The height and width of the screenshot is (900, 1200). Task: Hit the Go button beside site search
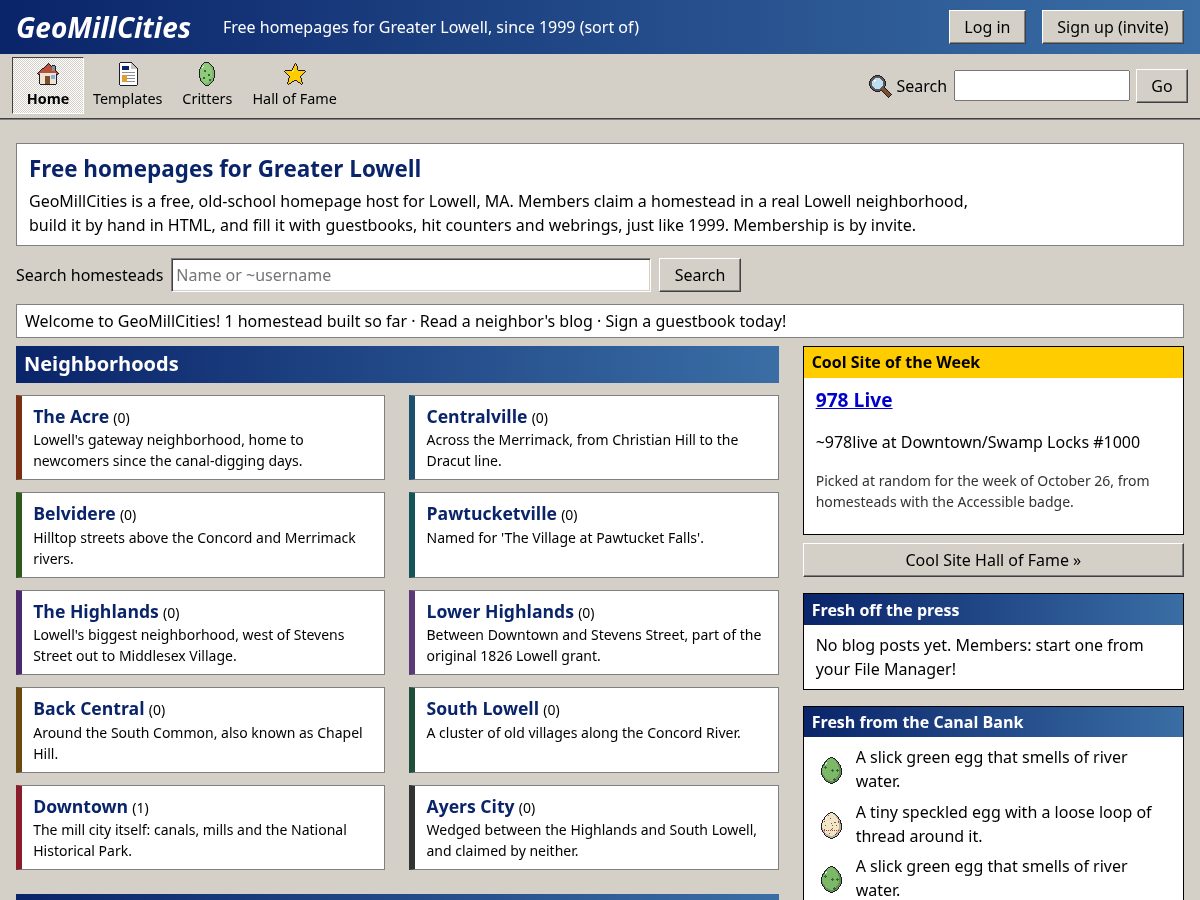(x=1161, y=86)
